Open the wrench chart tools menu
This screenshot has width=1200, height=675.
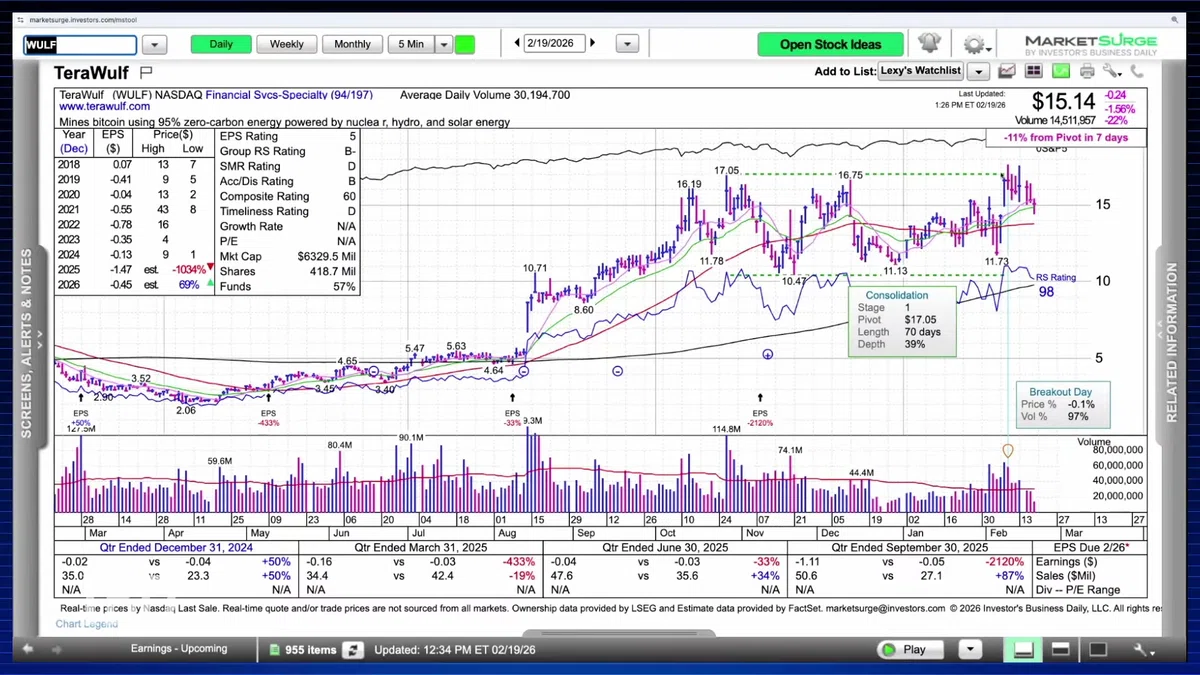tap(1112, 71)
